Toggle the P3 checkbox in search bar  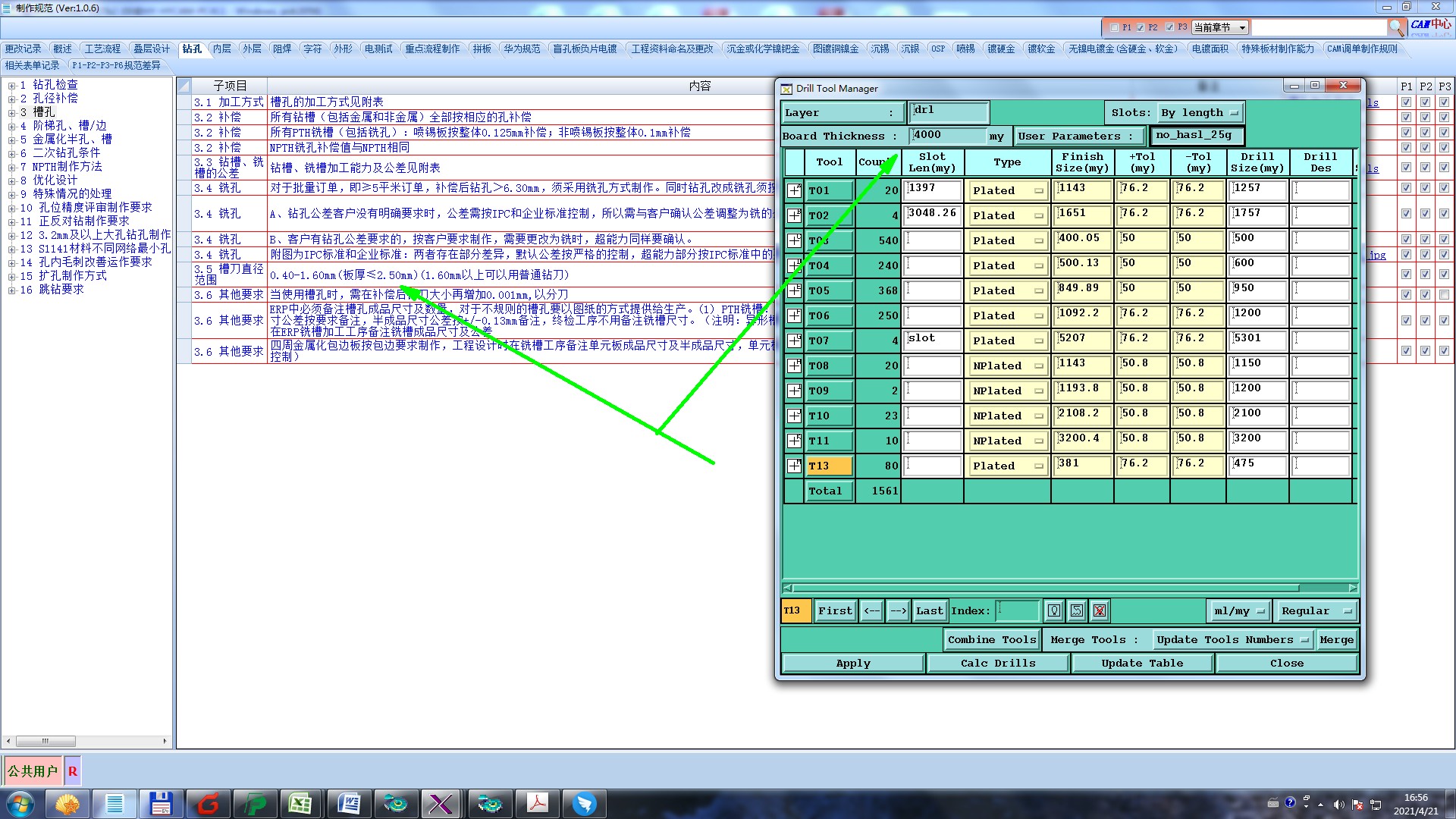coord(1169,27)
